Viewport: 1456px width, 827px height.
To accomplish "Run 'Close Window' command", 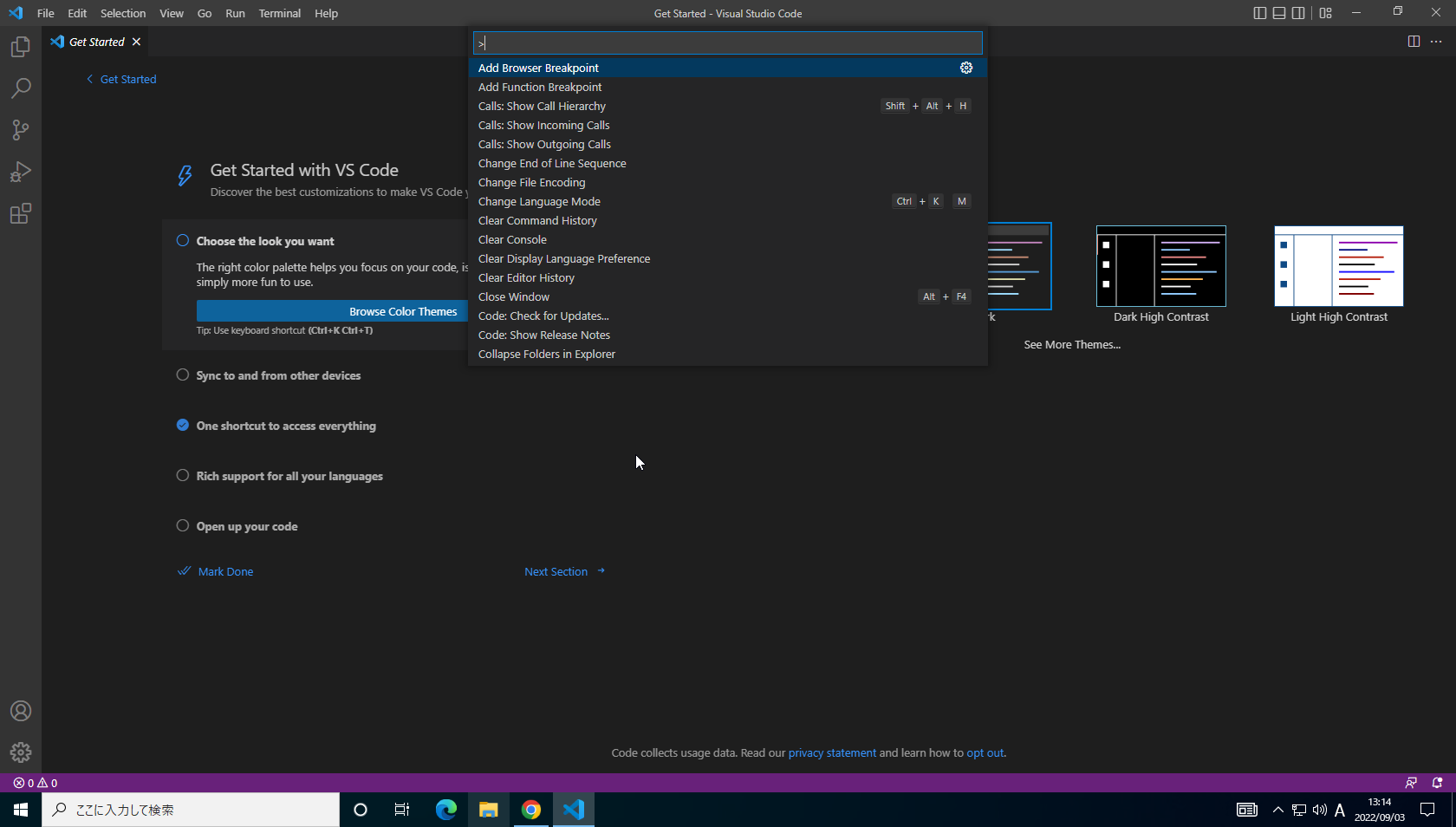I will pos(728,296).
